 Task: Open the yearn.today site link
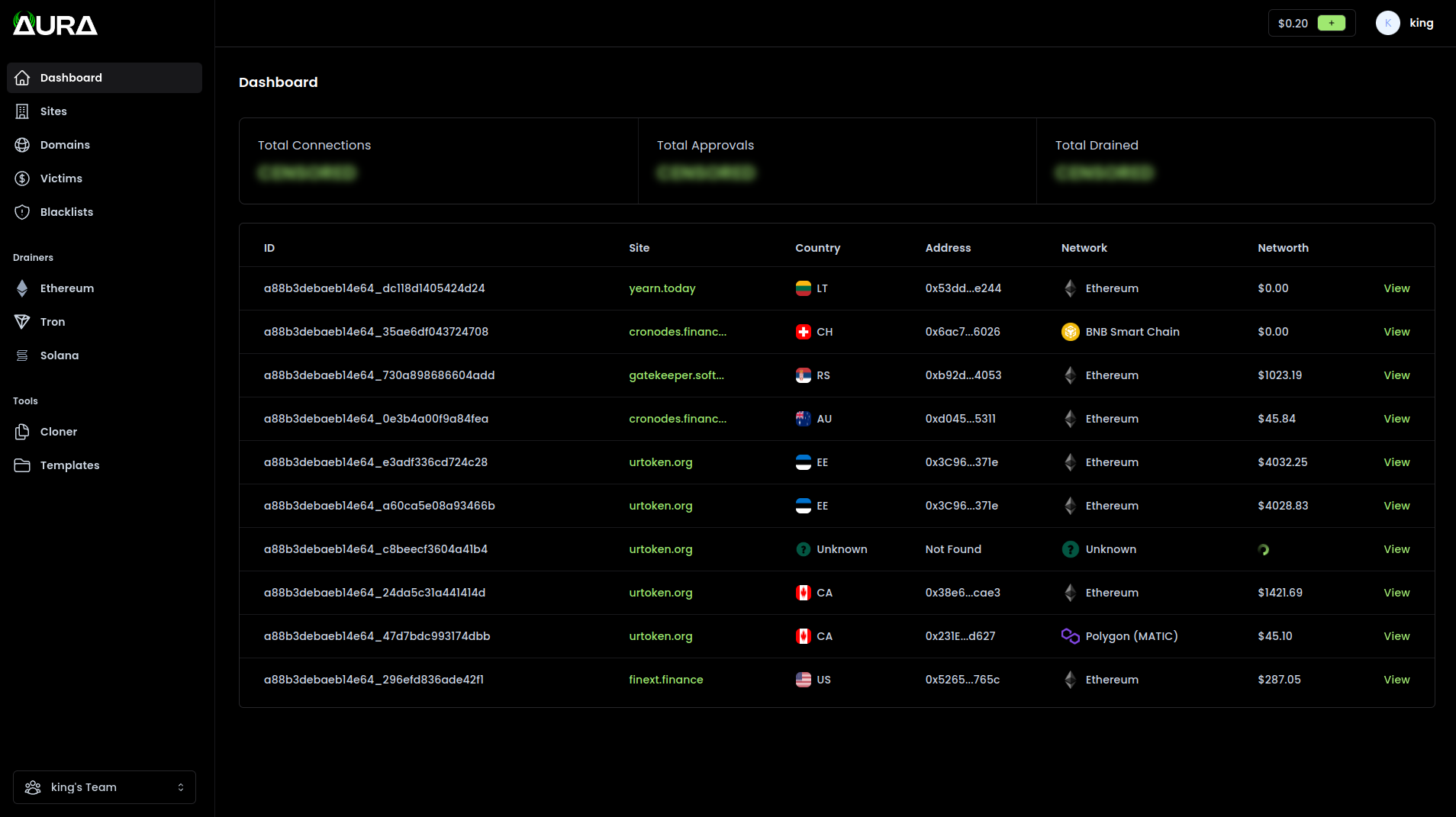pyautogui.click(x=662, y=288)
